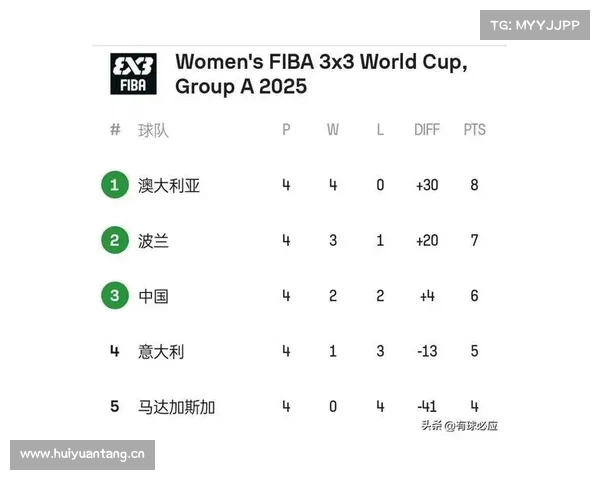This screenshot has height=480, width=600.
Task: Select the green rank 2 badge
Action: (x=114, y=240)
